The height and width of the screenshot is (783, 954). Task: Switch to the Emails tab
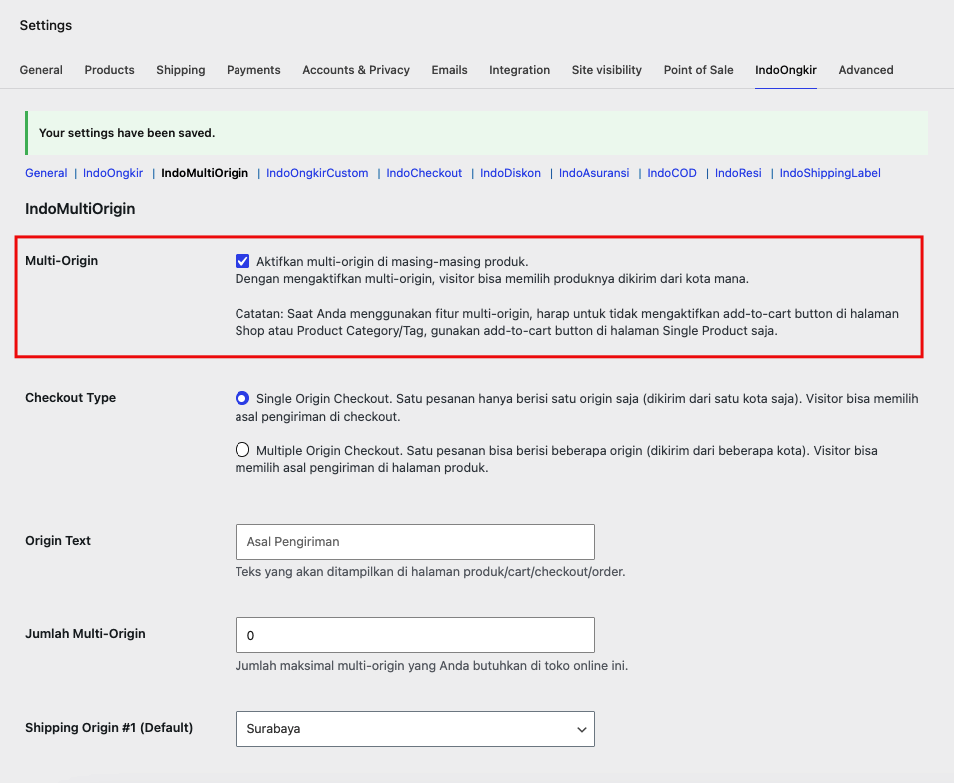pos(450,70)
